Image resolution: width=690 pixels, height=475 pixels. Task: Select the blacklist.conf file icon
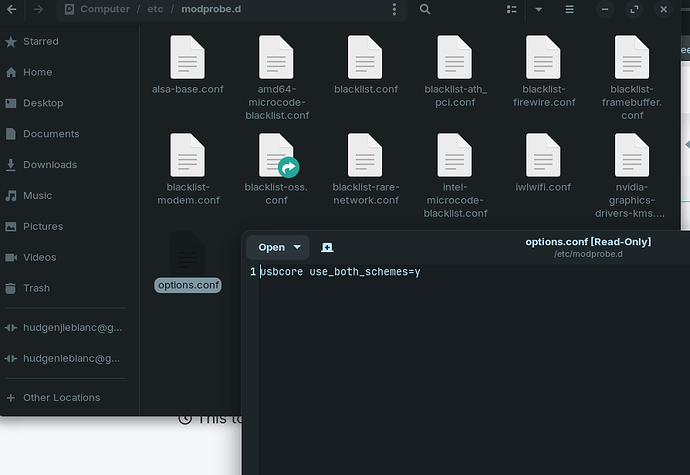tap(365, 57)
